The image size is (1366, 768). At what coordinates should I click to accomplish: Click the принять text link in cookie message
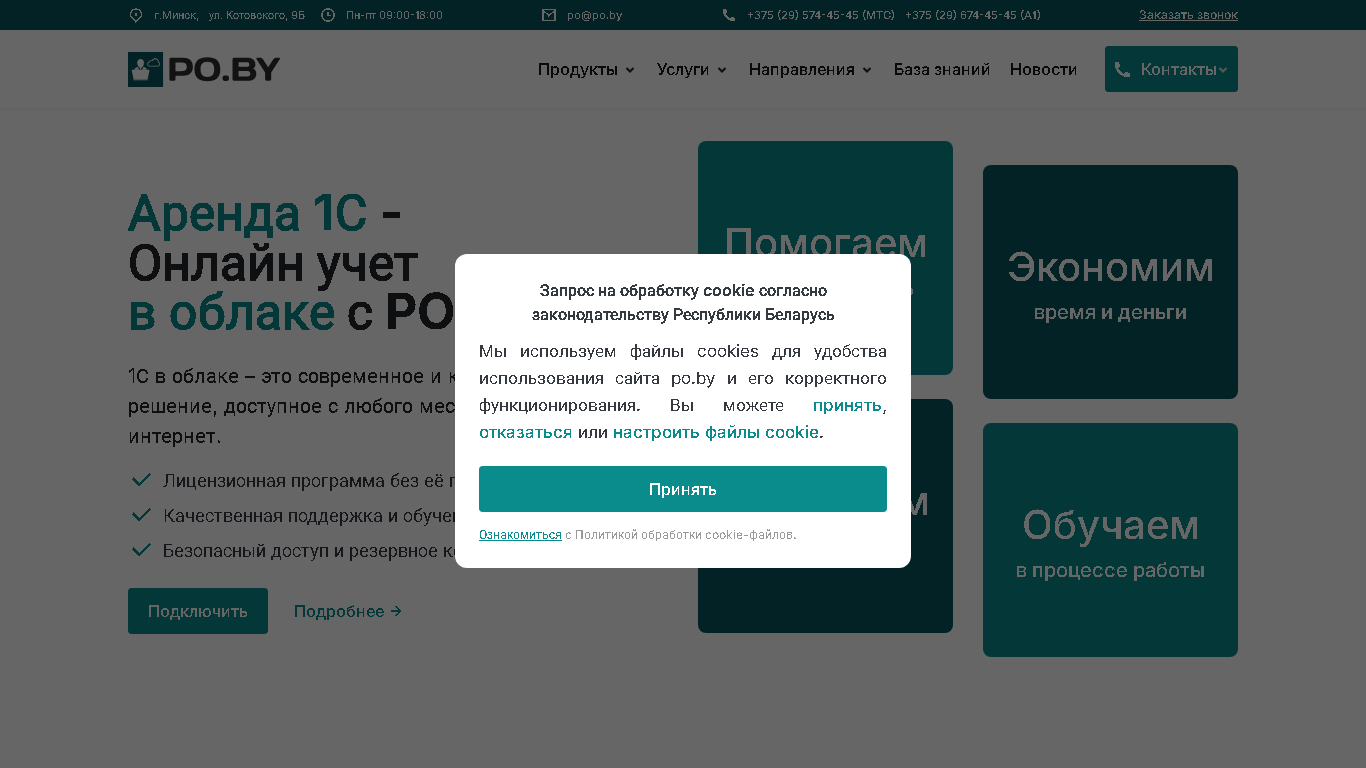(847, 405)
